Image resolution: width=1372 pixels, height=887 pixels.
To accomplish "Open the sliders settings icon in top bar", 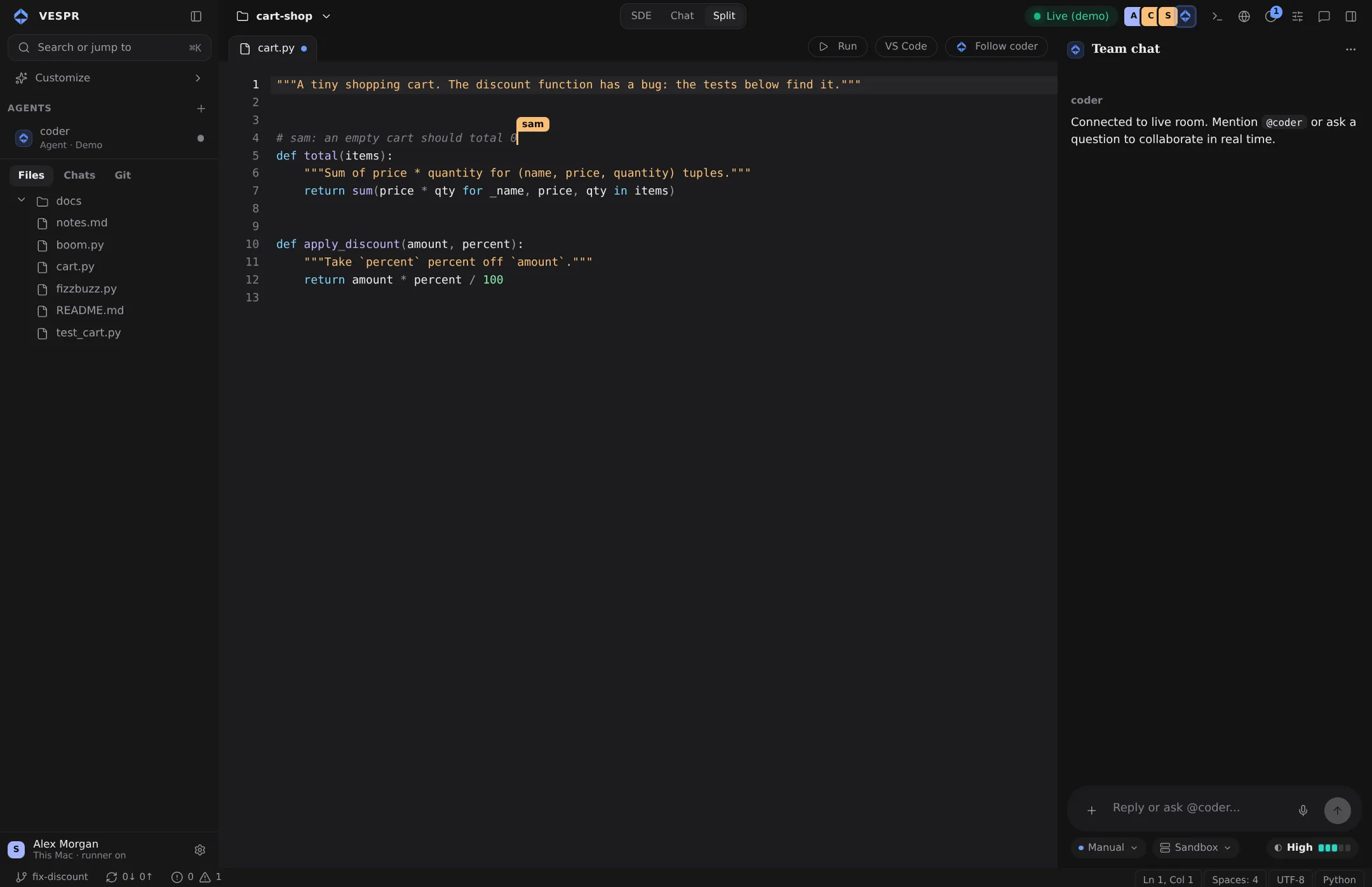I will (1298, 17).
